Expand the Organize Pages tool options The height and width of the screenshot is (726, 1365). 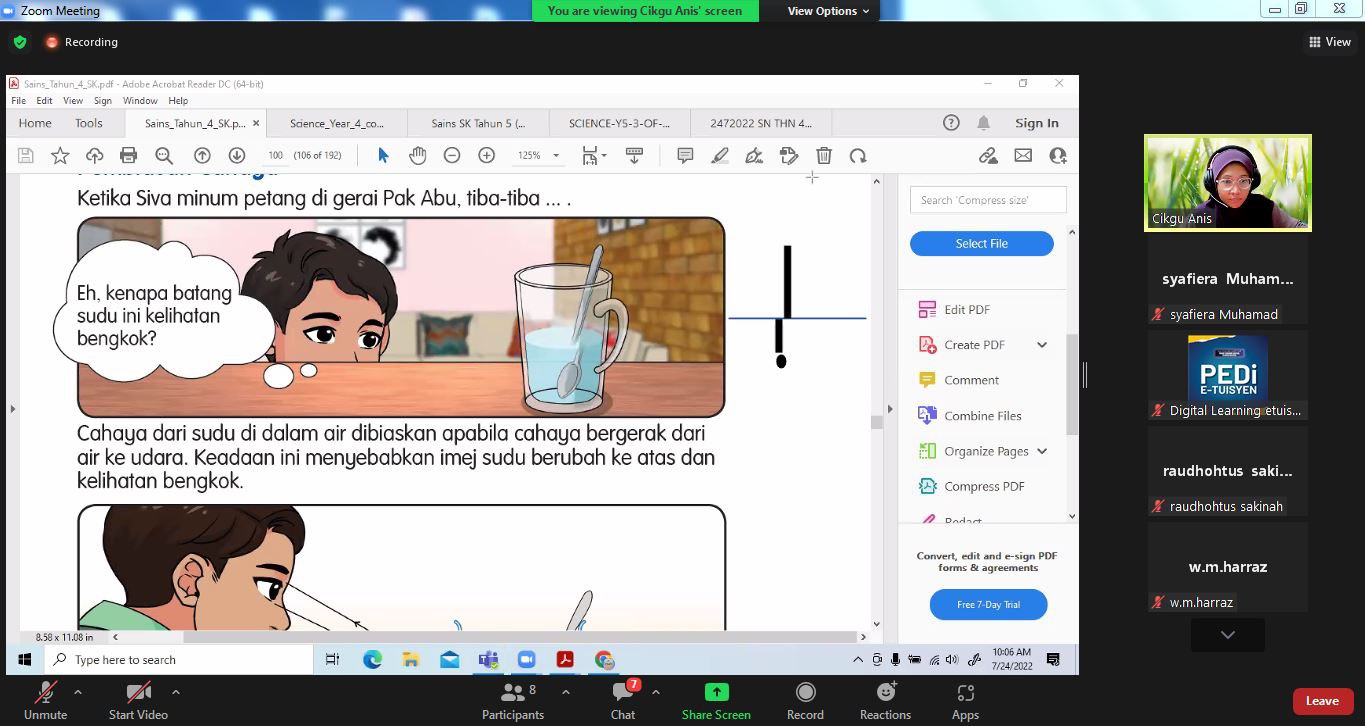[1042, 451]
